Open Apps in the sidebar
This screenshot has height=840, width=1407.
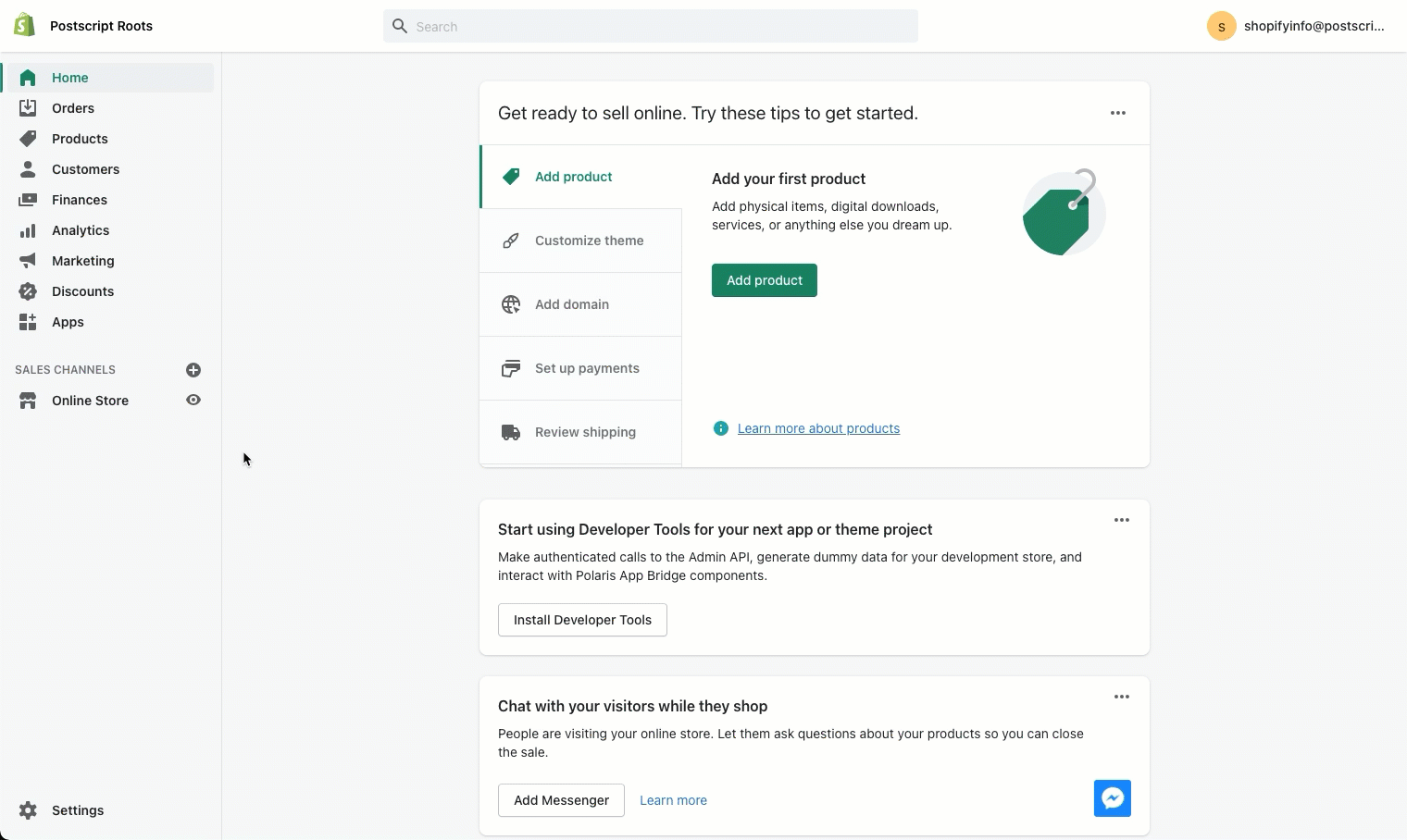click(x=110, y=322)
